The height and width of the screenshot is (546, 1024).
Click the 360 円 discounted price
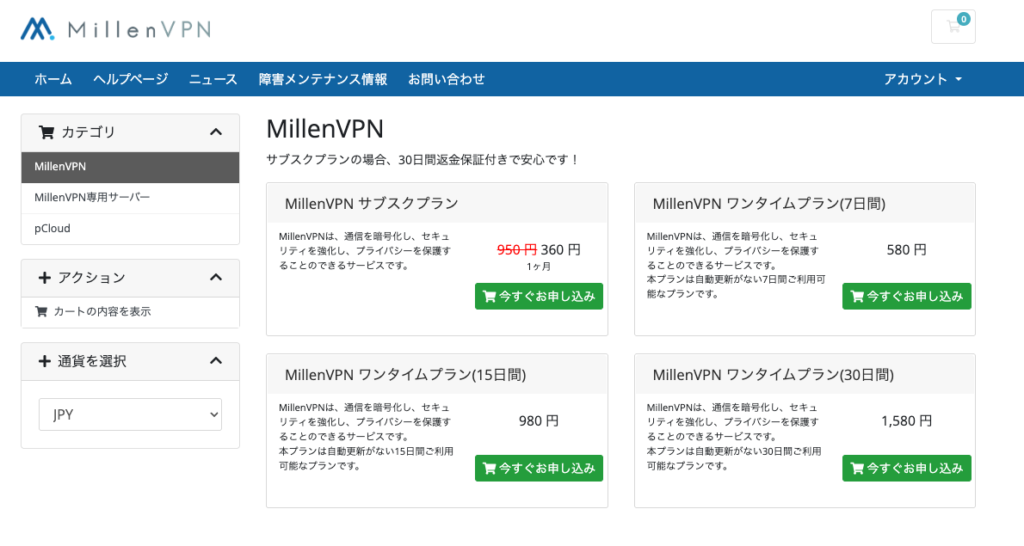click(x=560, y=249)
